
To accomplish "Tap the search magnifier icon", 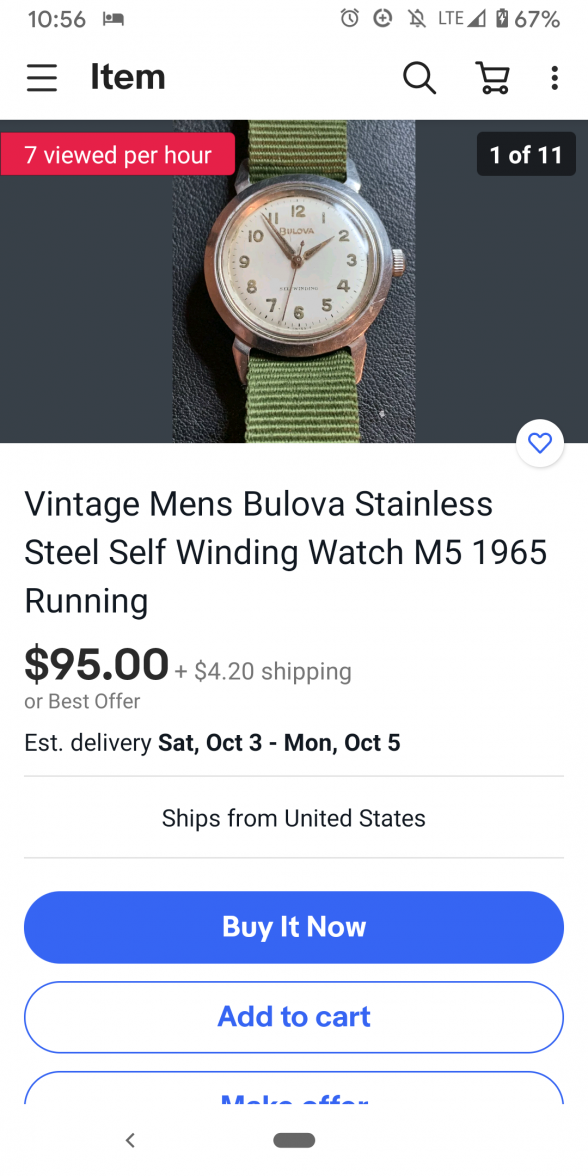I will (419, 77).
